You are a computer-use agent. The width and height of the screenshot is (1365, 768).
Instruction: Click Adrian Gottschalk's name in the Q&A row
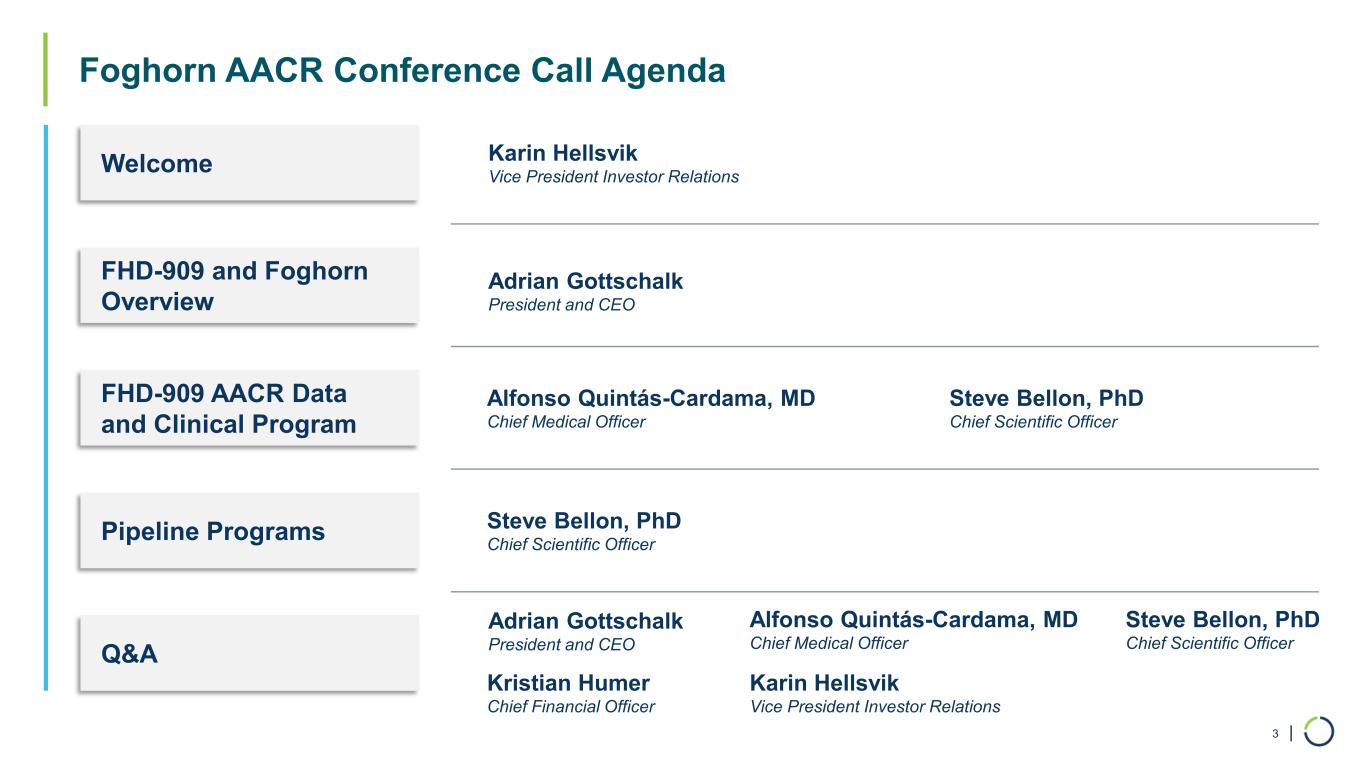pos(585,621)
